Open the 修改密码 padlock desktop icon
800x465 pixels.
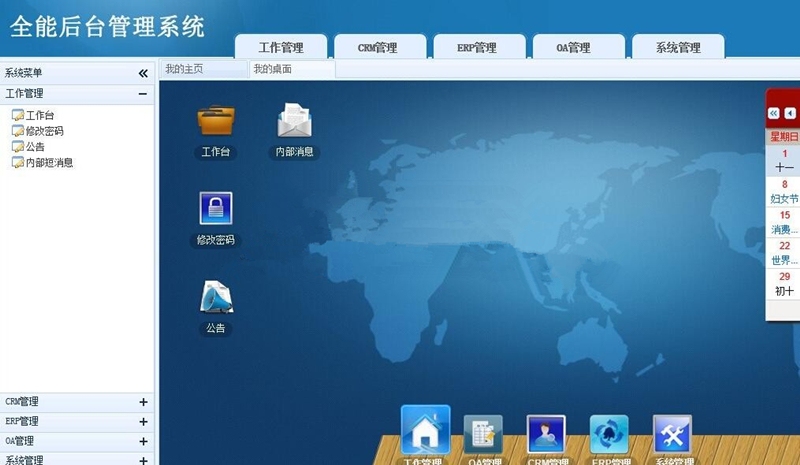216,208
